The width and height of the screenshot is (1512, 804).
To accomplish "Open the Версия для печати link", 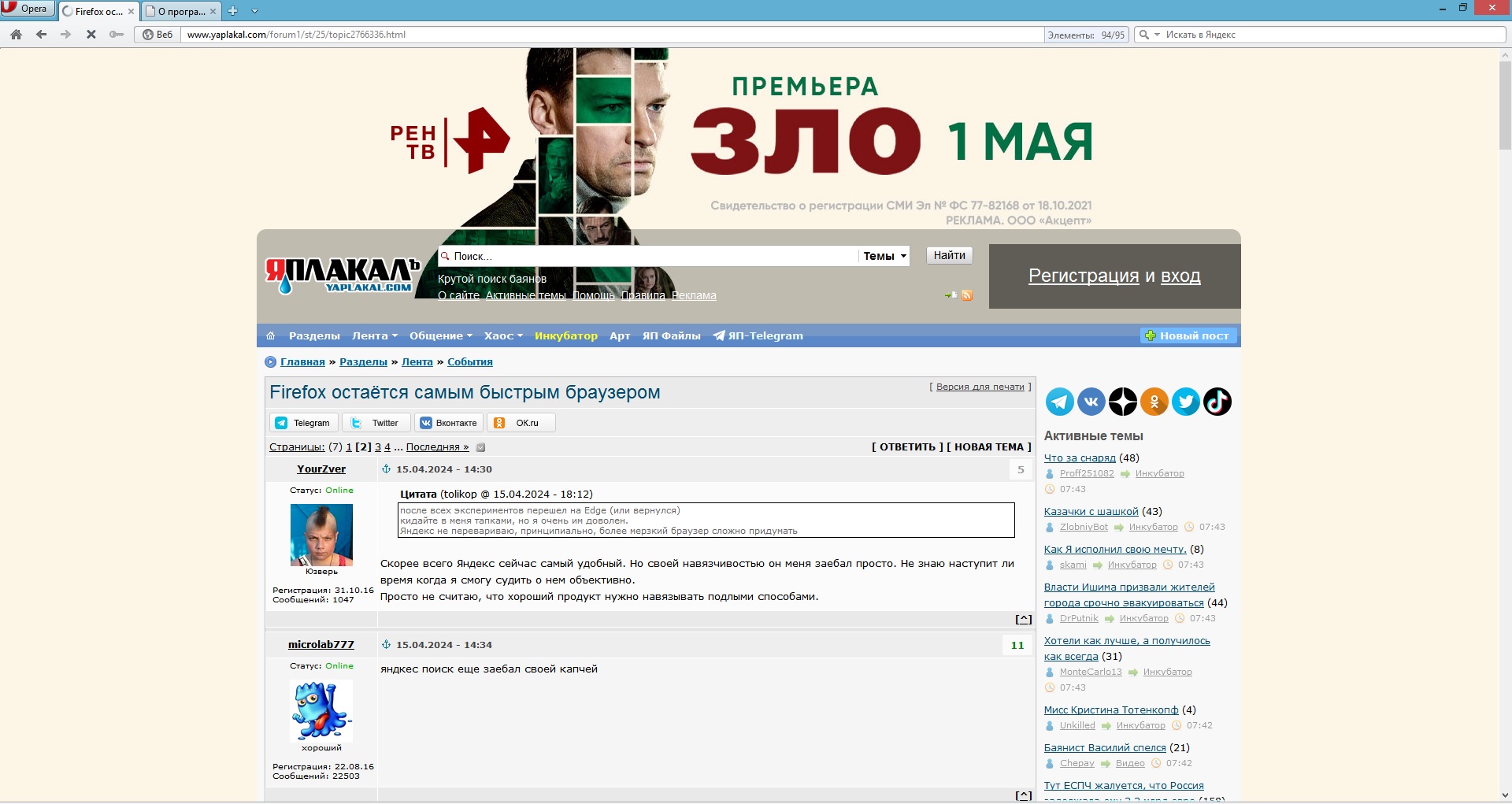I will (x=980, y=387).
